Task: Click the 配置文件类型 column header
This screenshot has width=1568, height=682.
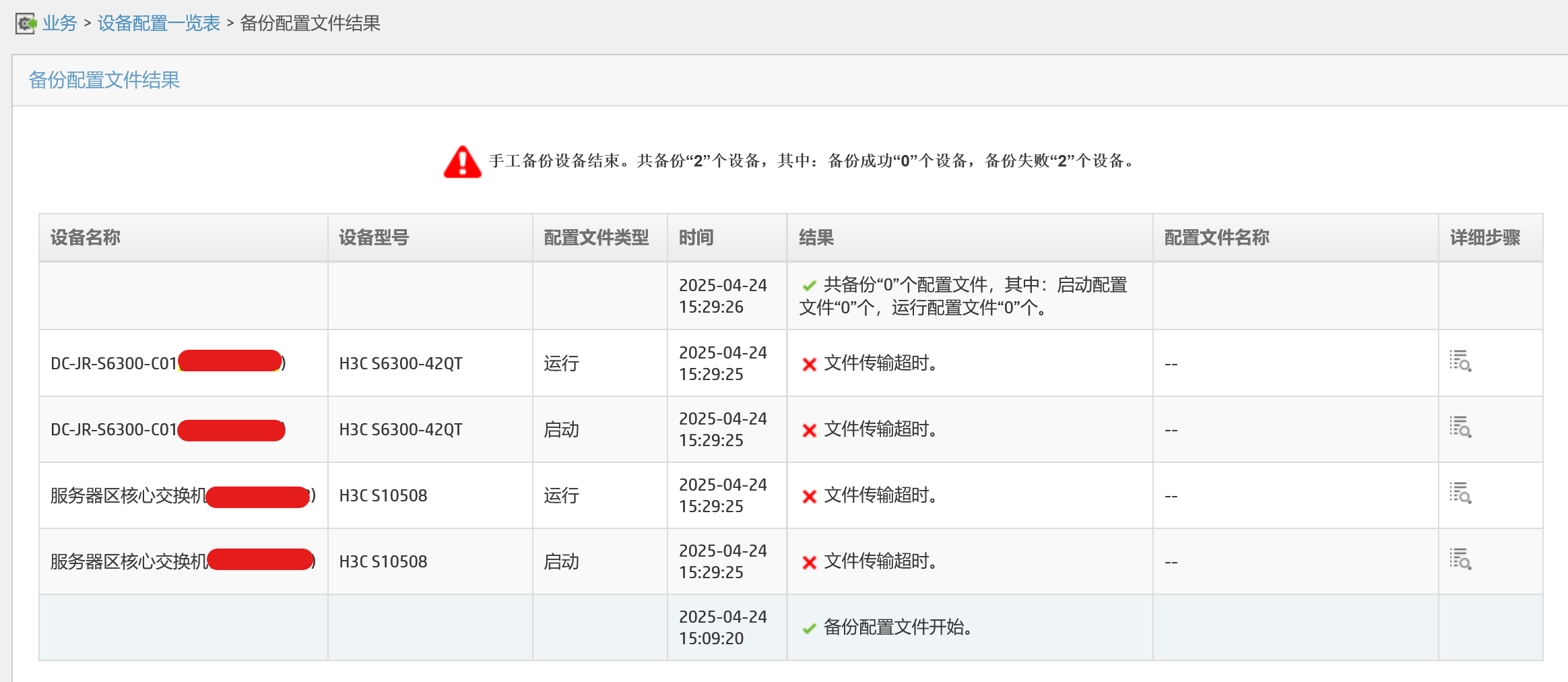Action: coord(596,238)
